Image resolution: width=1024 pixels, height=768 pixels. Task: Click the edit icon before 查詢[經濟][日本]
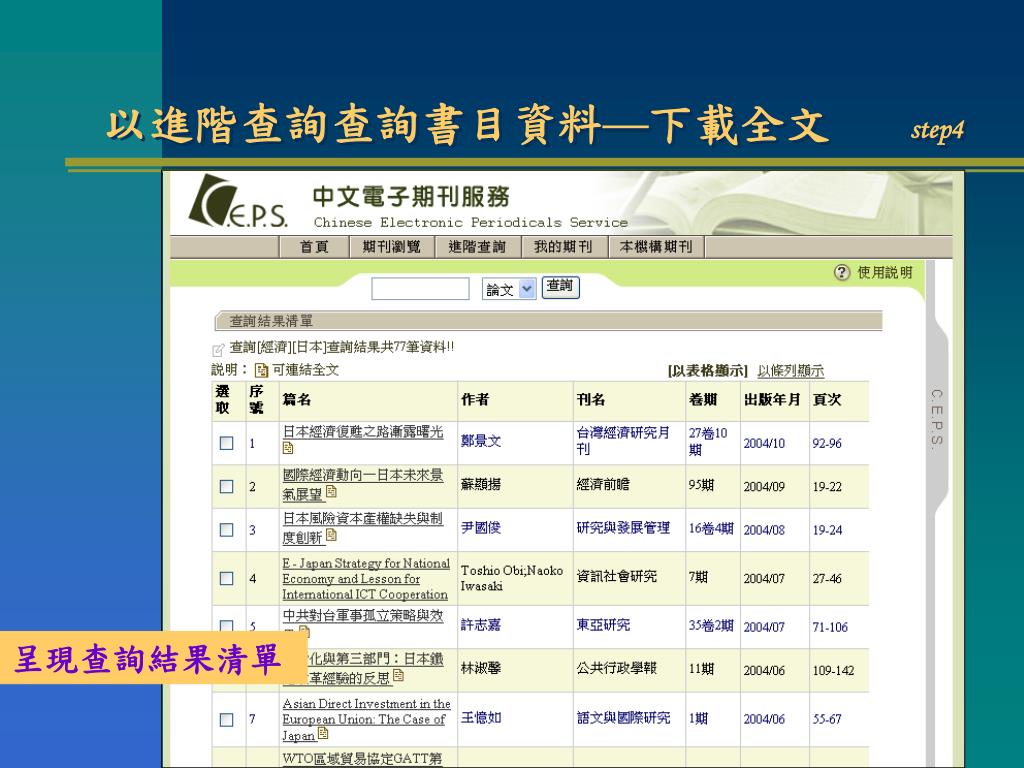(219, 349)
